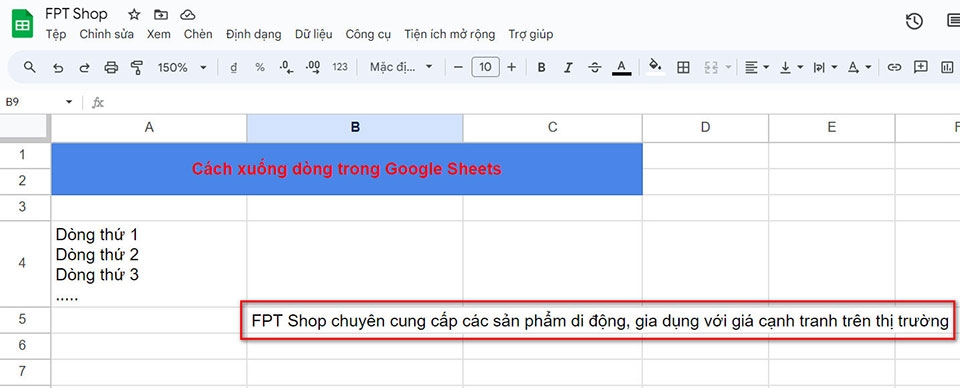Insert a chart
Image resolution: width=960 pixels, height=388 pixels.
pyautogui.click(x=947, y=68)
